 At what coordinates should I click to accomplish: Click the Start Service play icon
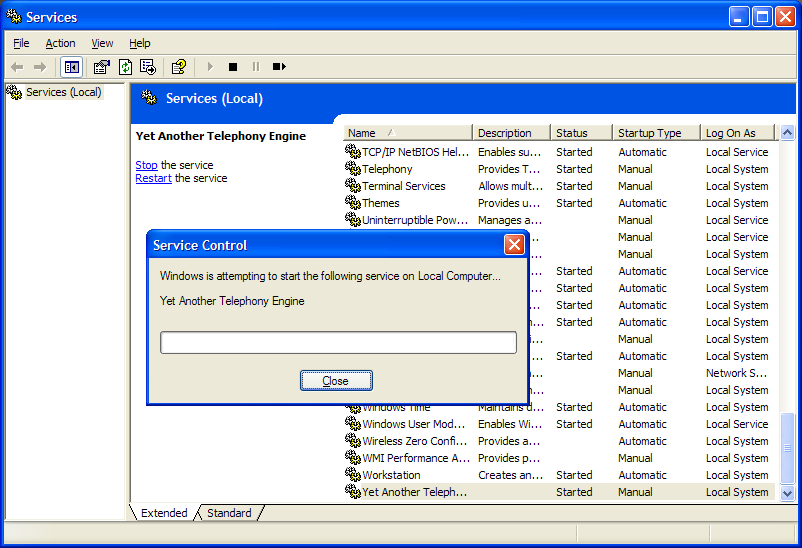click(x=210, y=67)
